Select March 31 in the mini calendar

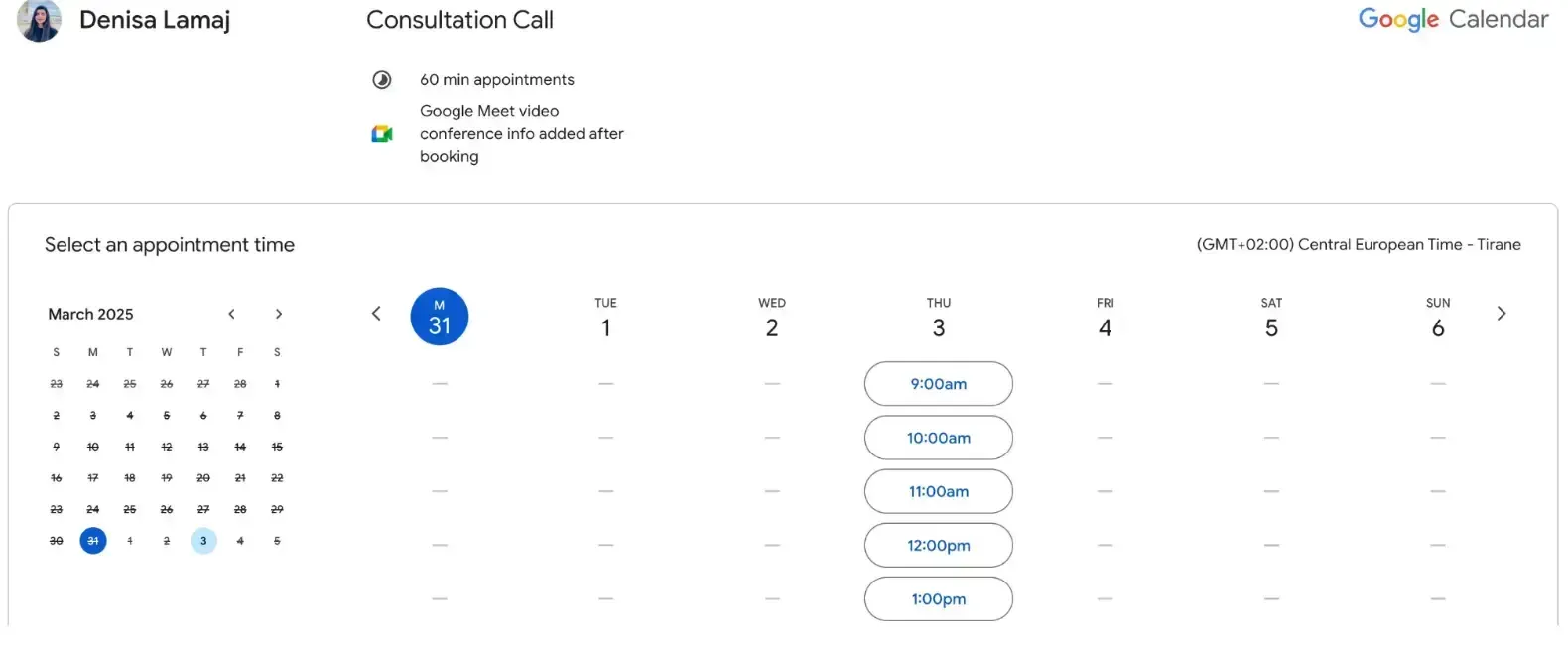pos(92,540)
